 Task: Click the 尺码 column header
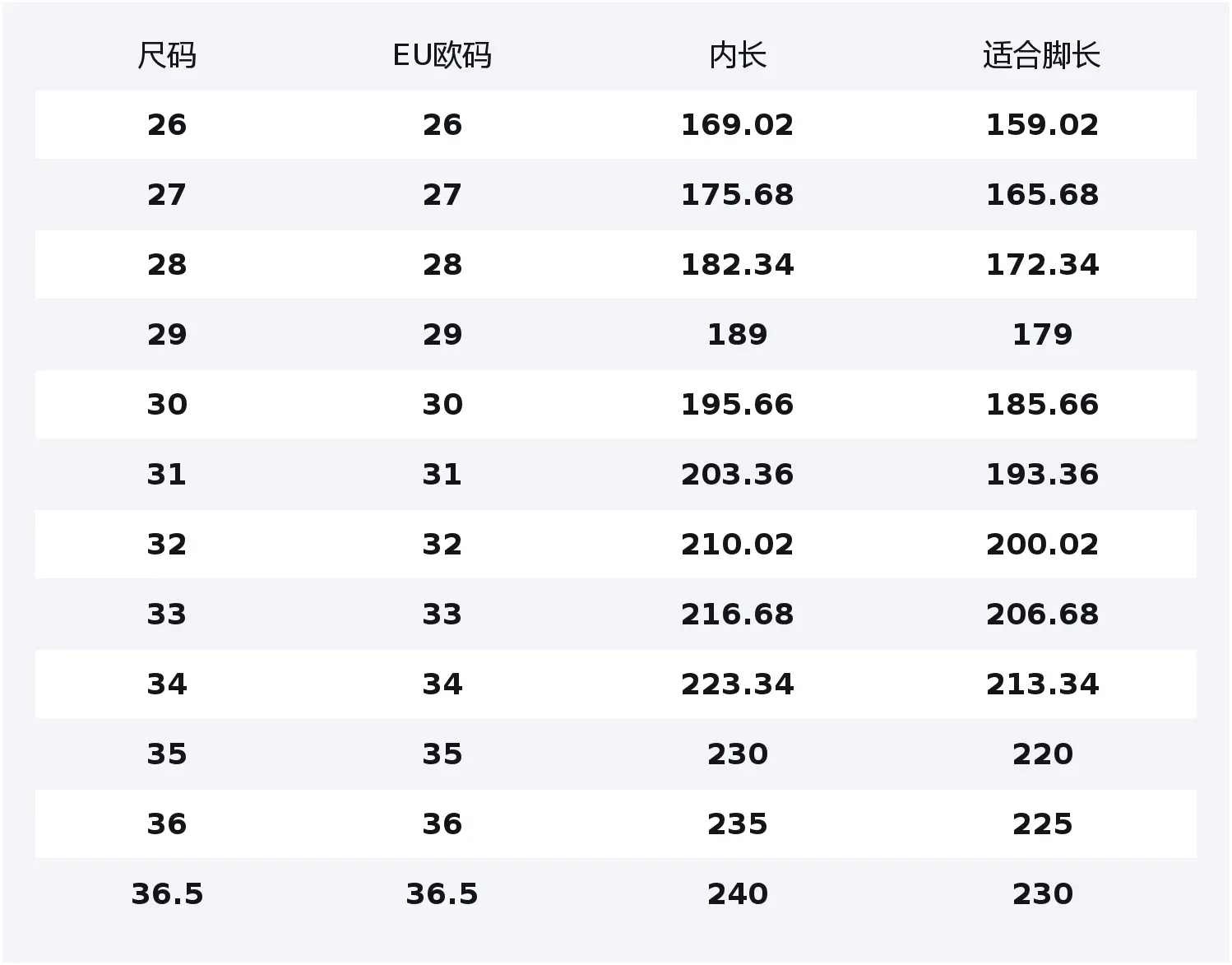pyautogui.click(x=167, y=56)
